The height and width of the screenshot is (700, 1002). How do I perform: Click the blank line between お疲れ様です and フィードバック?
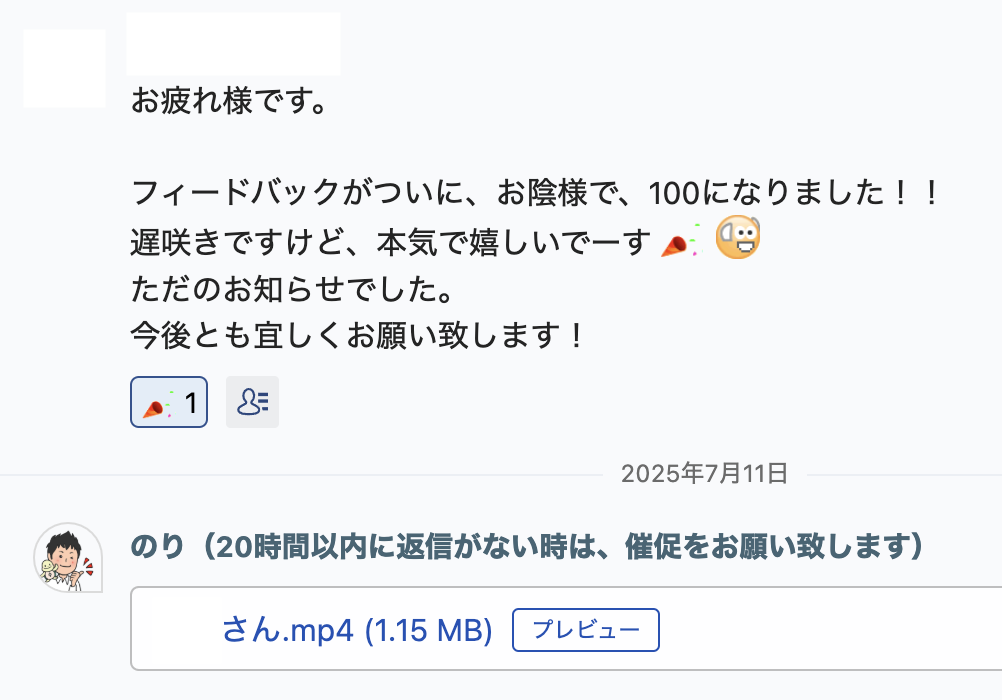tap(447, 147)
